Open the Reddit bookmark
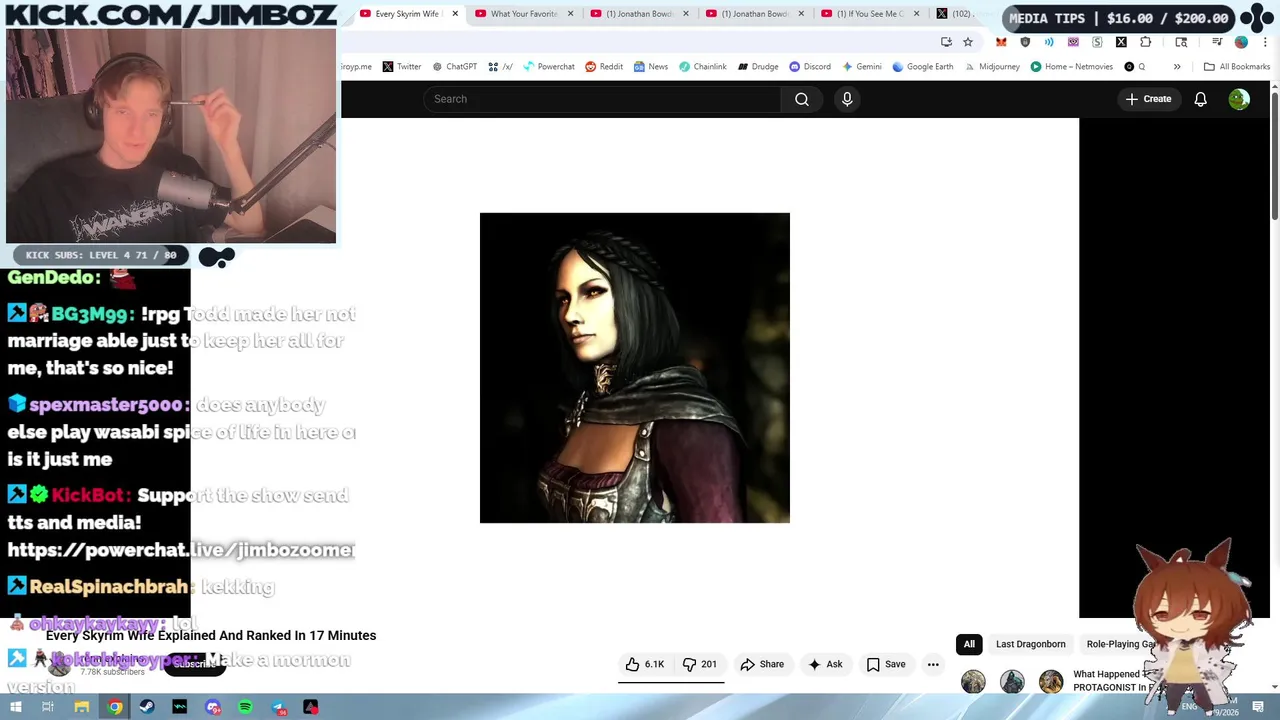This screenshot has width=1280, height=720. click(604, 67)
